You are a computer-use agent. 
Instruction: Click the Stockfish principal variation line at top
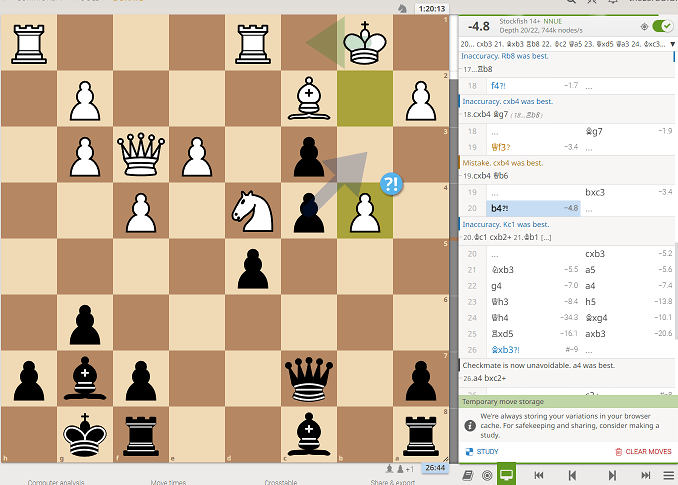pos(563,44)
